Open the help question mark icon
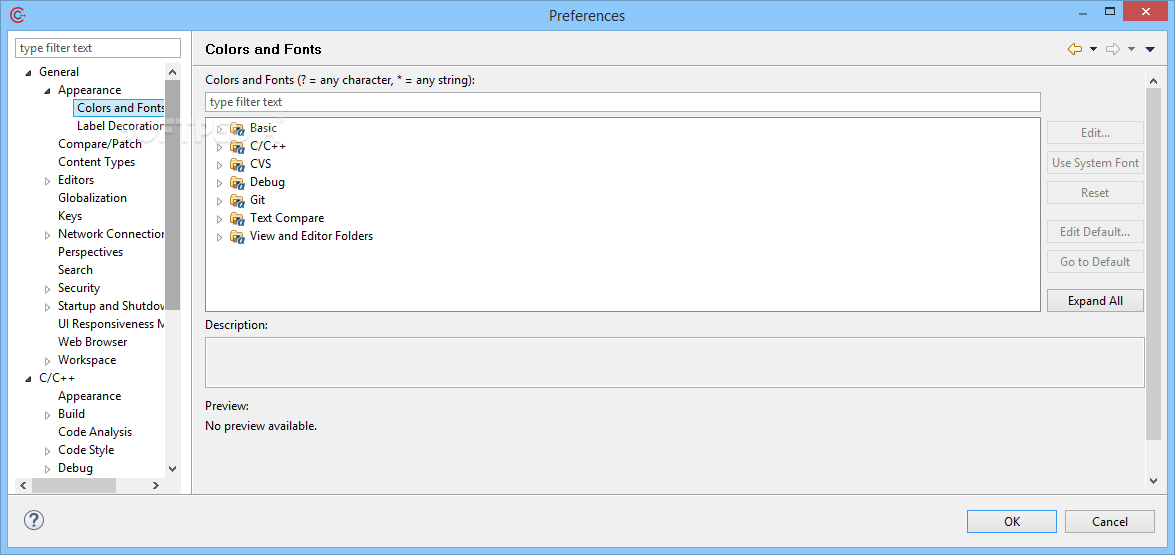Viewport: 1175px width, 555px height. (34, 520)
